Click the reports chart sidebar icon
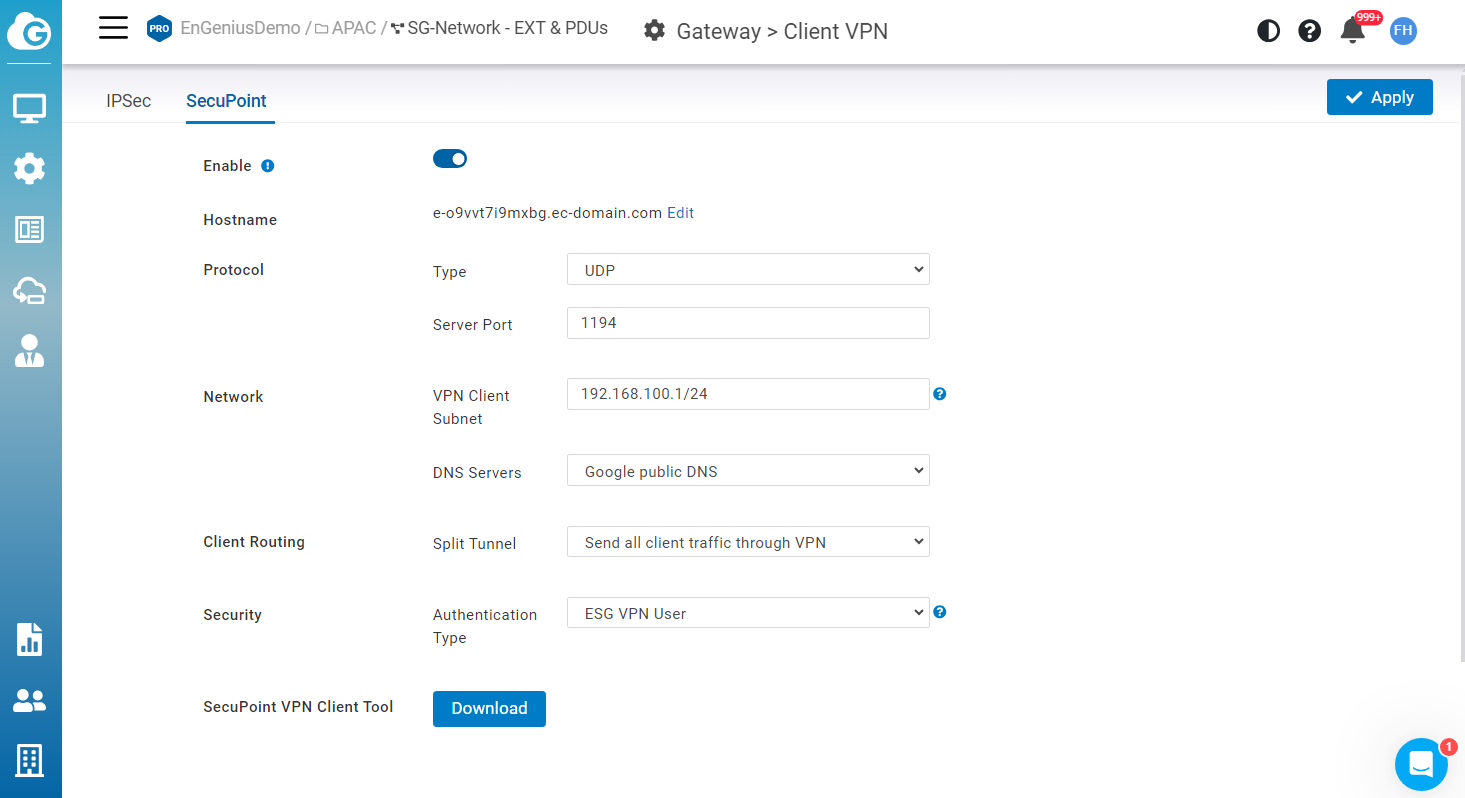This screenshot has height=798, width=1465. [x=29, y=639]
